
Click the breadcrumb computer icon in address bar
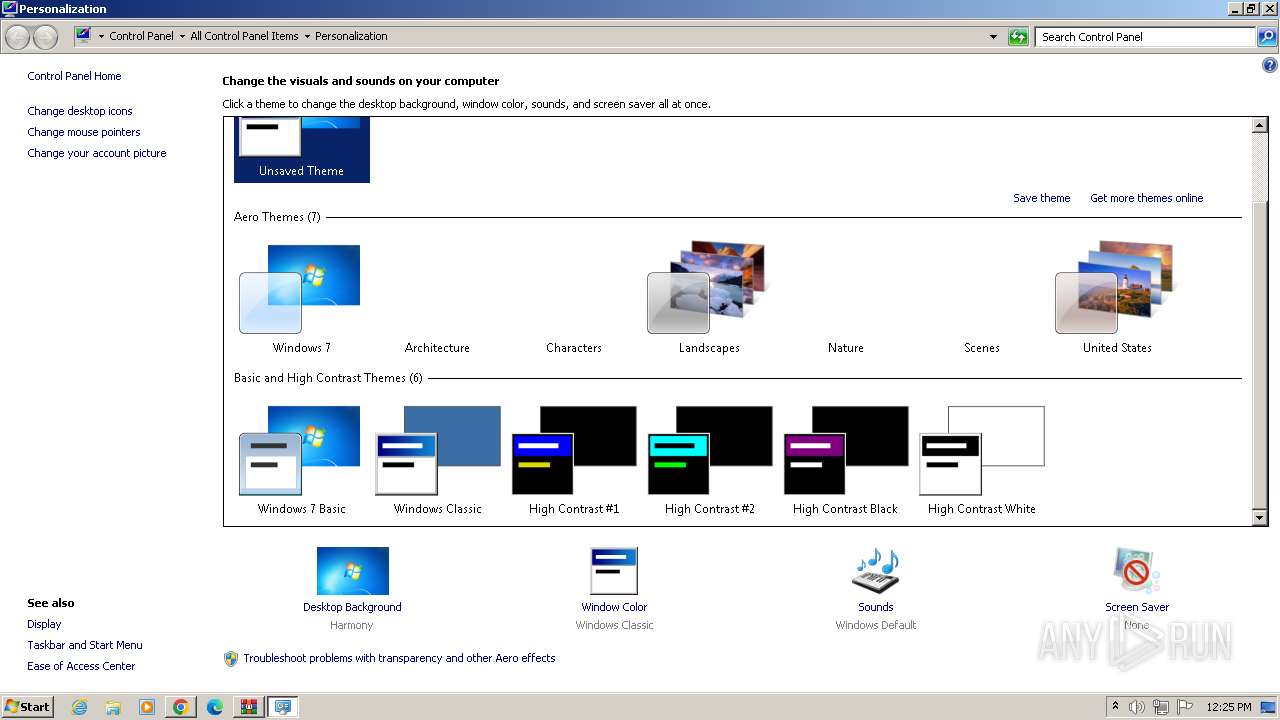click(83, 36)
